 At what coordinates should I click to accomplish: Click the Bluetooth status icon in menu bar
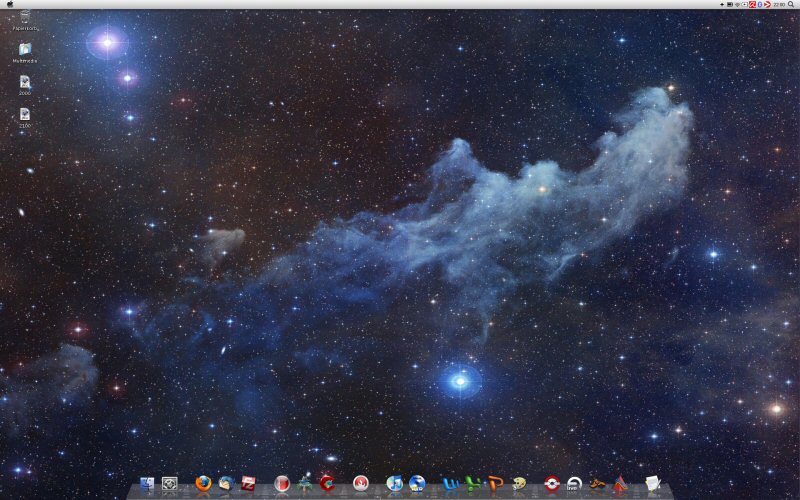[760, 5]
